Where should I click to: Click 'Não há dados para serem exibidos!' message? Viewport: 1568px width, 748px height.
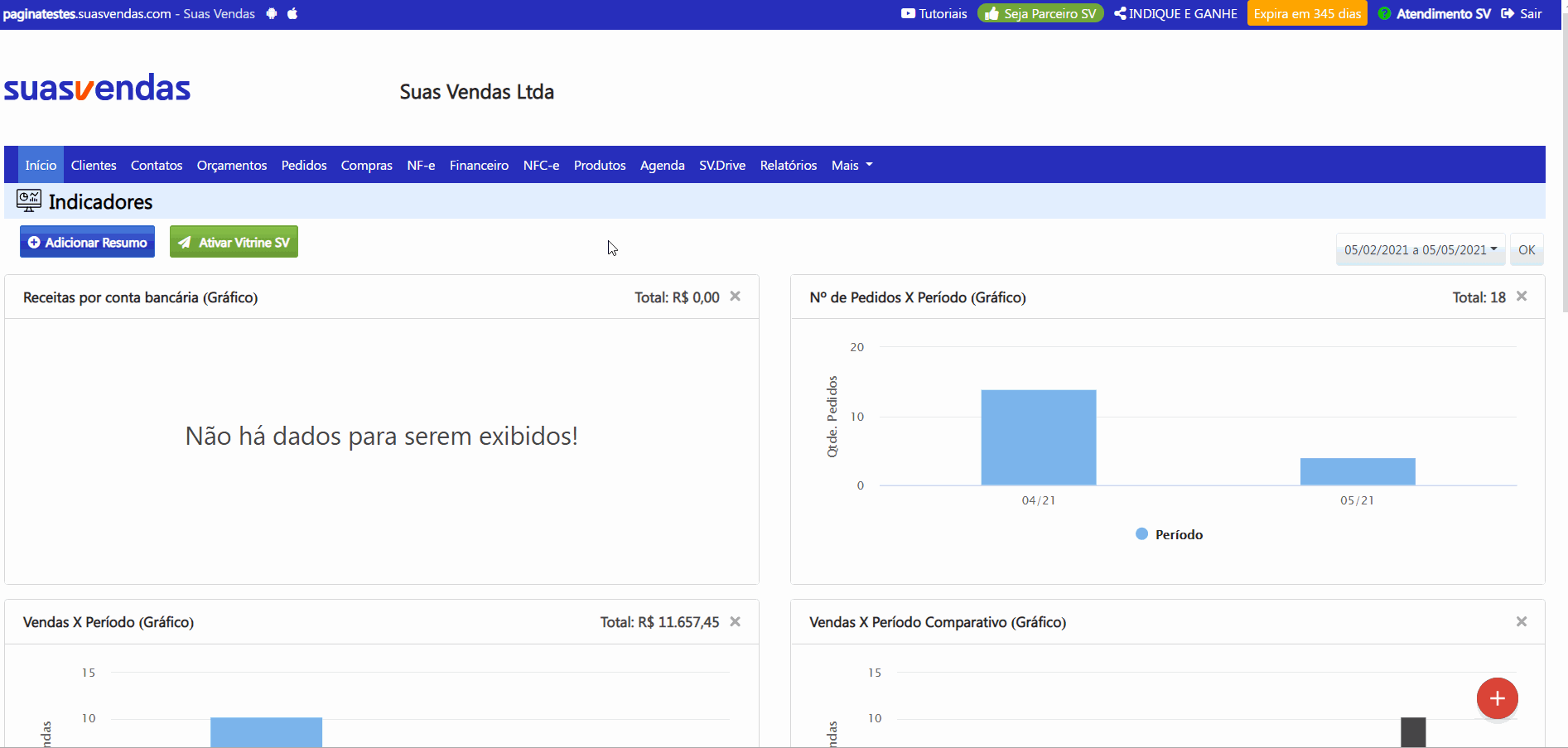pyautogui.click(x=382, y=436)
